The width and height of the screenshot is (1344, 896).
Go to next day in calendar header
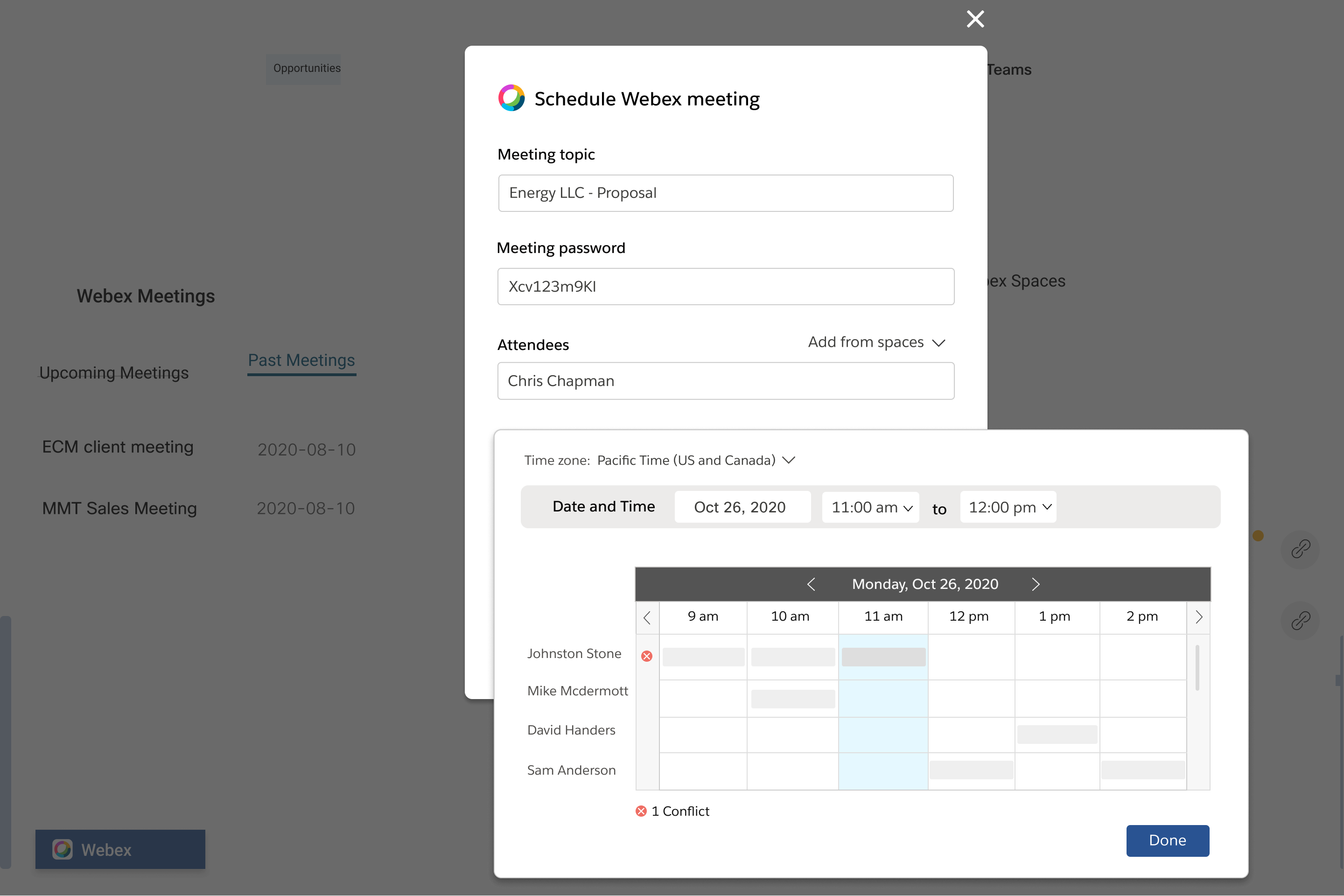pyautogui.click(x=1036, y=584)
